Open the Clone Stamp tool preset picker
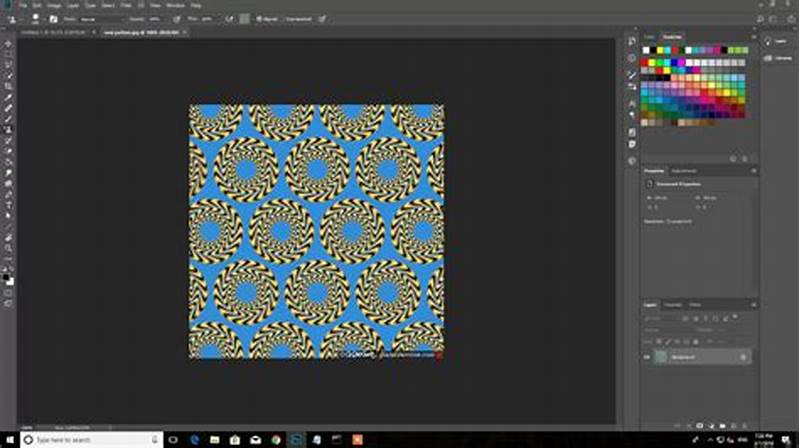The image size is (800, 448). [13, 19]
